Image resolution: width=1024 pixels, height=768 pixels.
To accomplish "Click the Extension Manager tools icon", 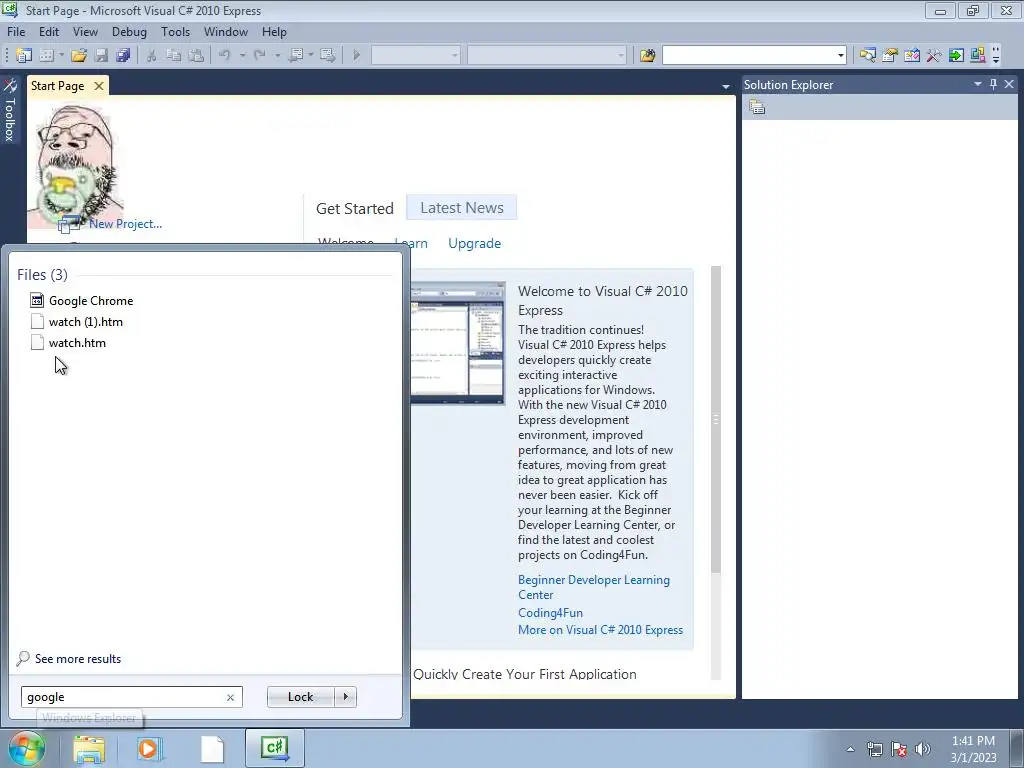I will point(934,56).
